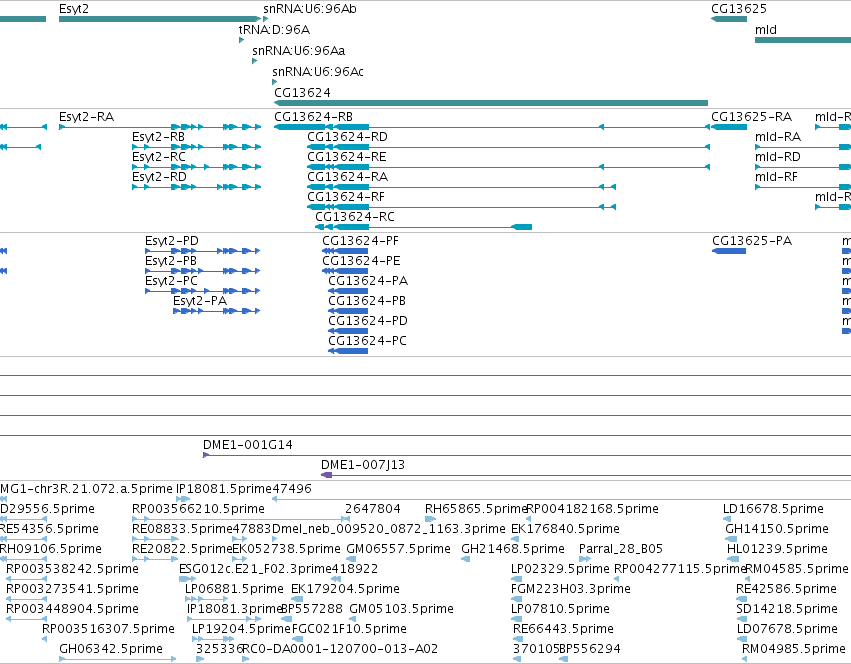Select transcript Esyt2-RB

tap(196, 147)
